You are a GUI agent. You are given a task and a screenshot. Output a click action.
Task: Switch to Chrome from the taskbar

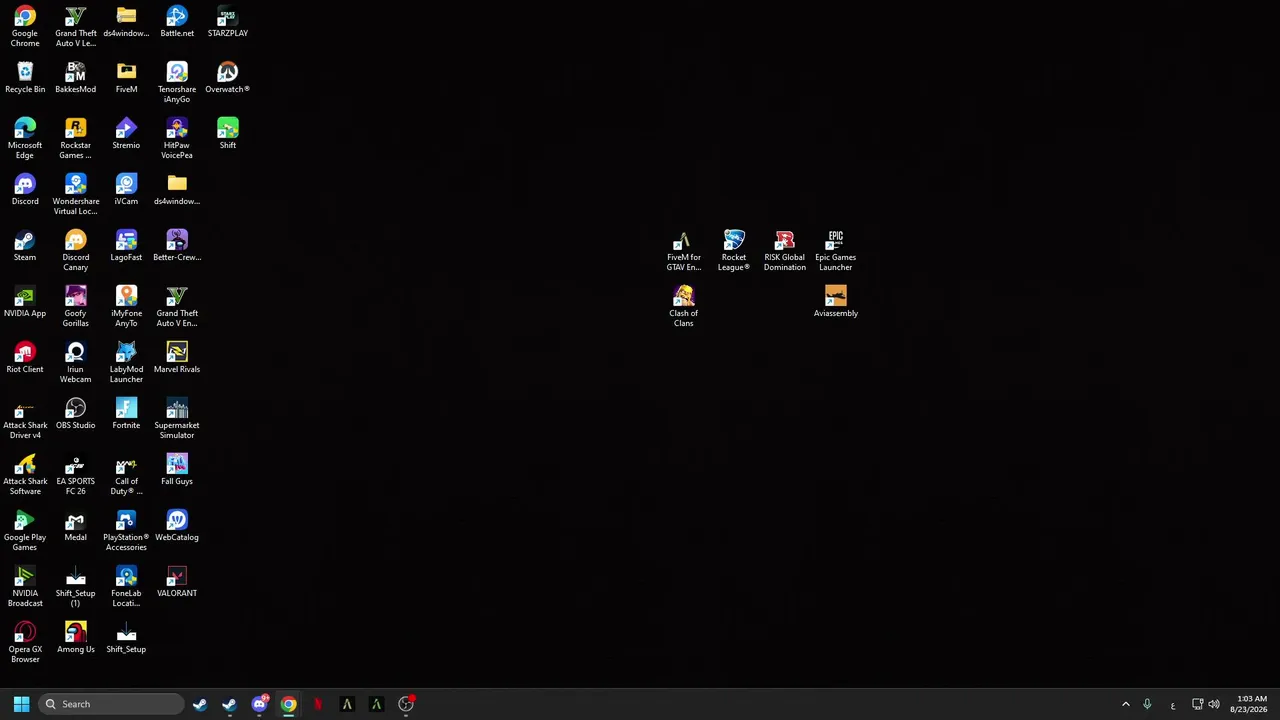pyautogui.click(x=288, y=704)
